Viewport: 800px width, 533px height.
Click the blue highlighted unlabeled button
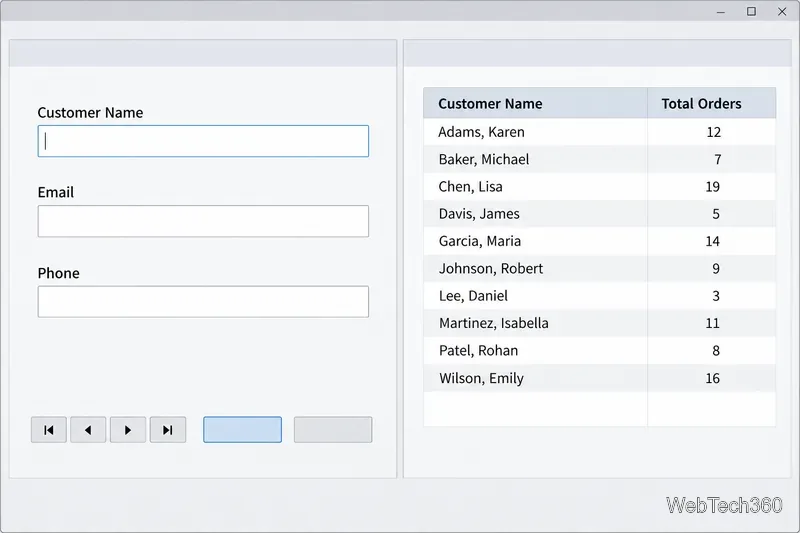click(242, 429)
